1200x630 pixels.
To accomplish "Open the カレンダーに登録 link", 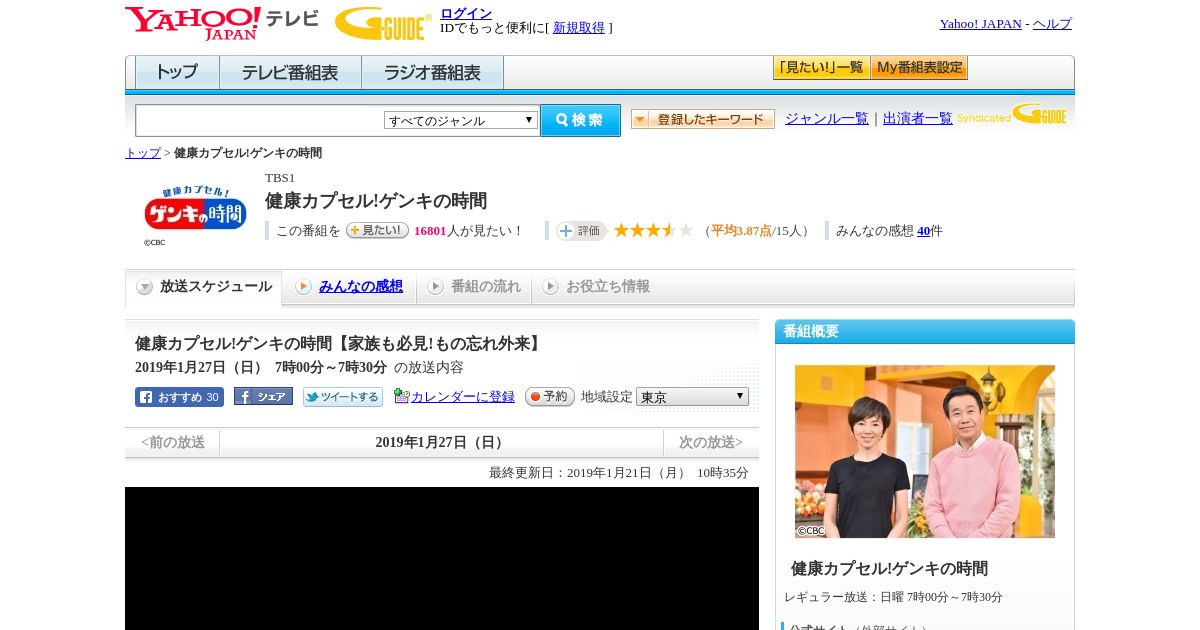I will click(x=463, y=397).
